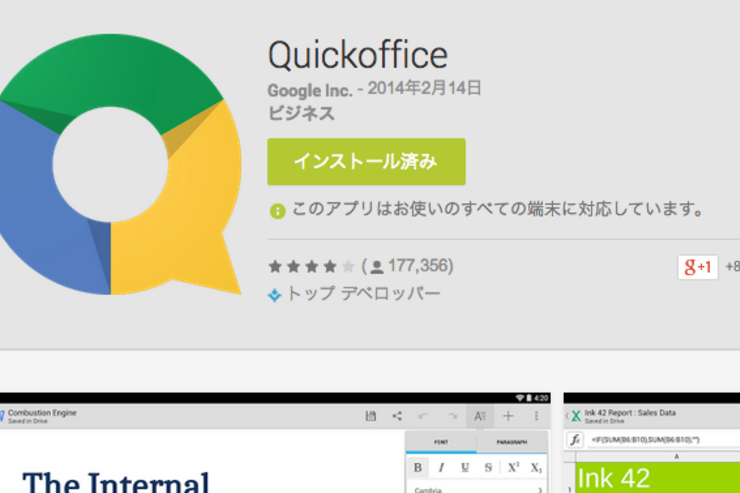The width and height of the screenshot is (740, 493).
Task: Click the three-dot overflow menu in the screenshot
Action: [536, 416]
